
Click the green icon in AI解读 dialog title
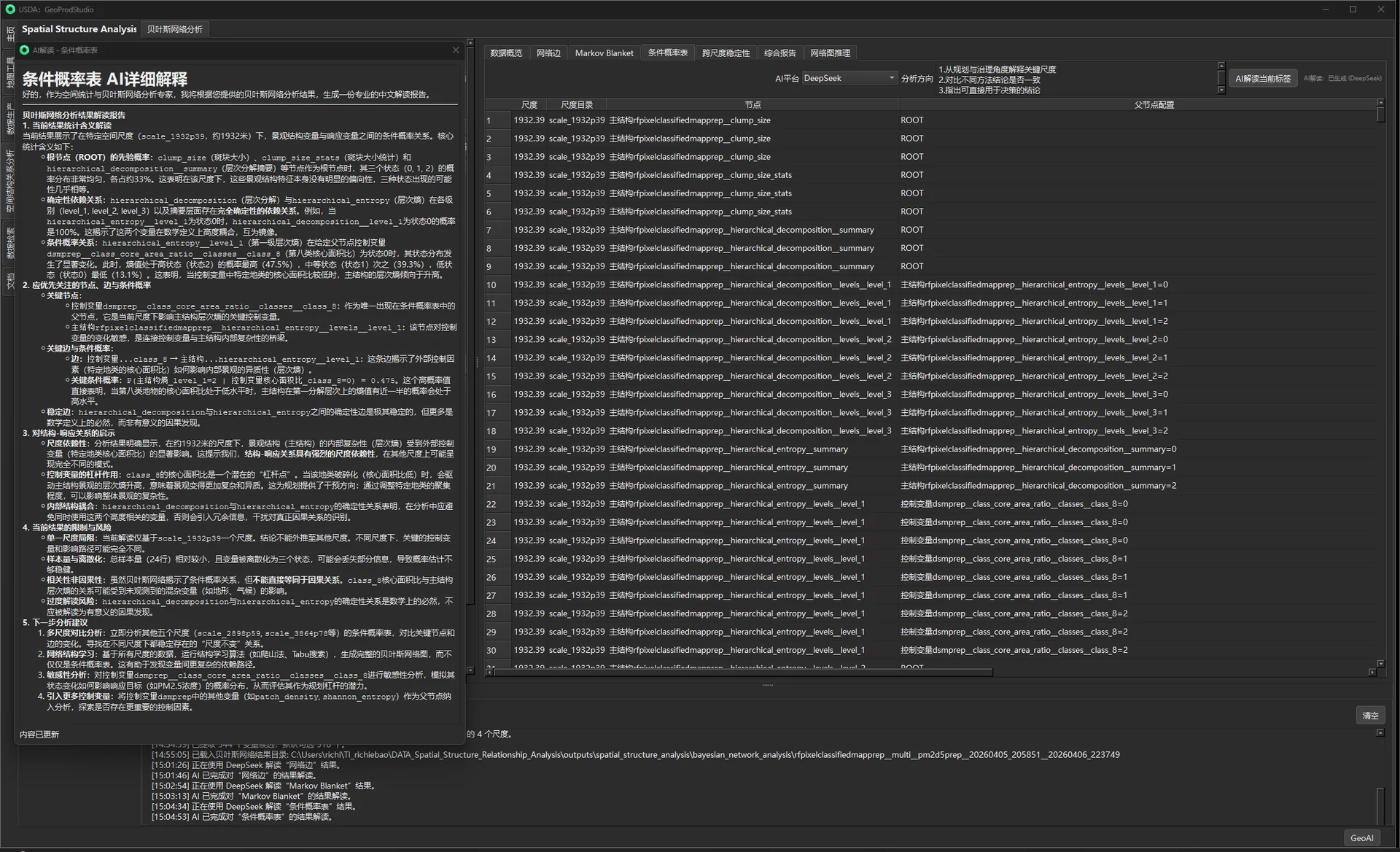[x=25, y=50]
